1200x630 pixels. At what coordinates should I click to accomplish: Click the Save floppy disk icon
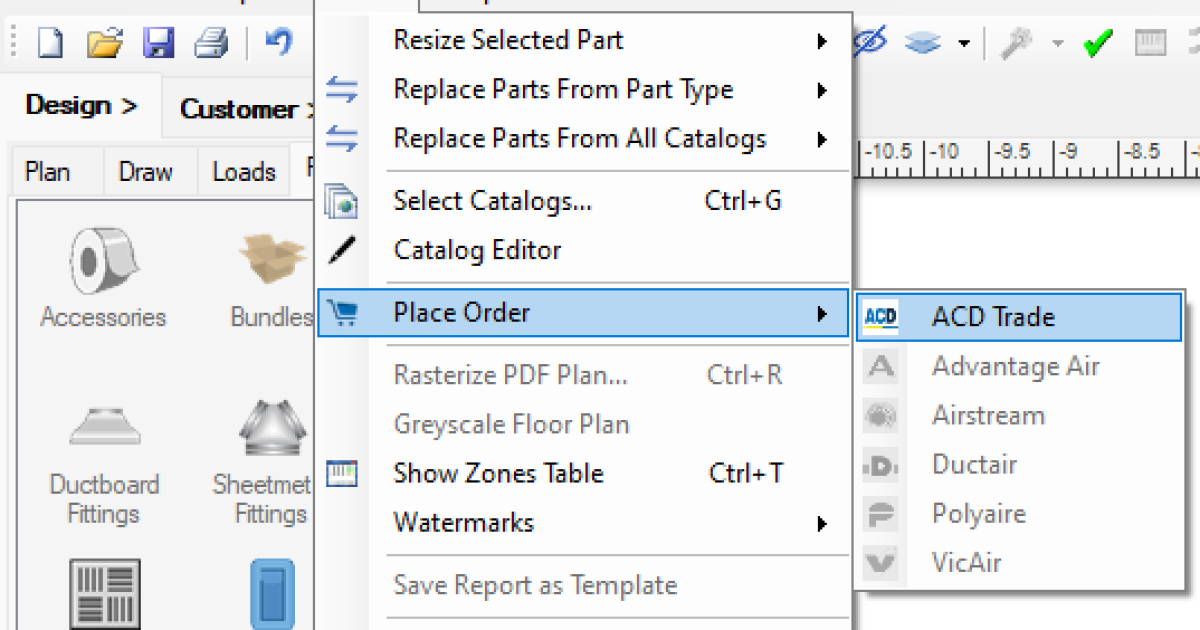(158, 42)
